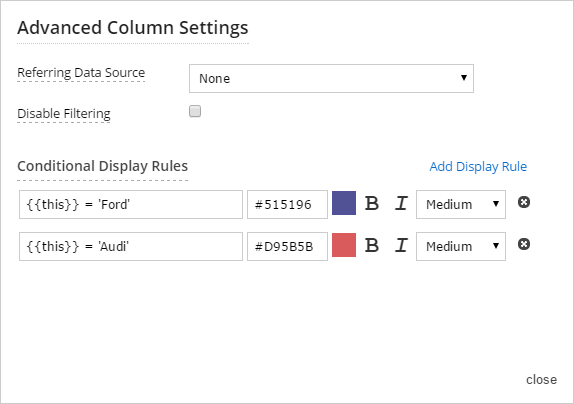The image size is (574, 404).
Task: Delete the Audi display rule
Action: pos(524,244)
